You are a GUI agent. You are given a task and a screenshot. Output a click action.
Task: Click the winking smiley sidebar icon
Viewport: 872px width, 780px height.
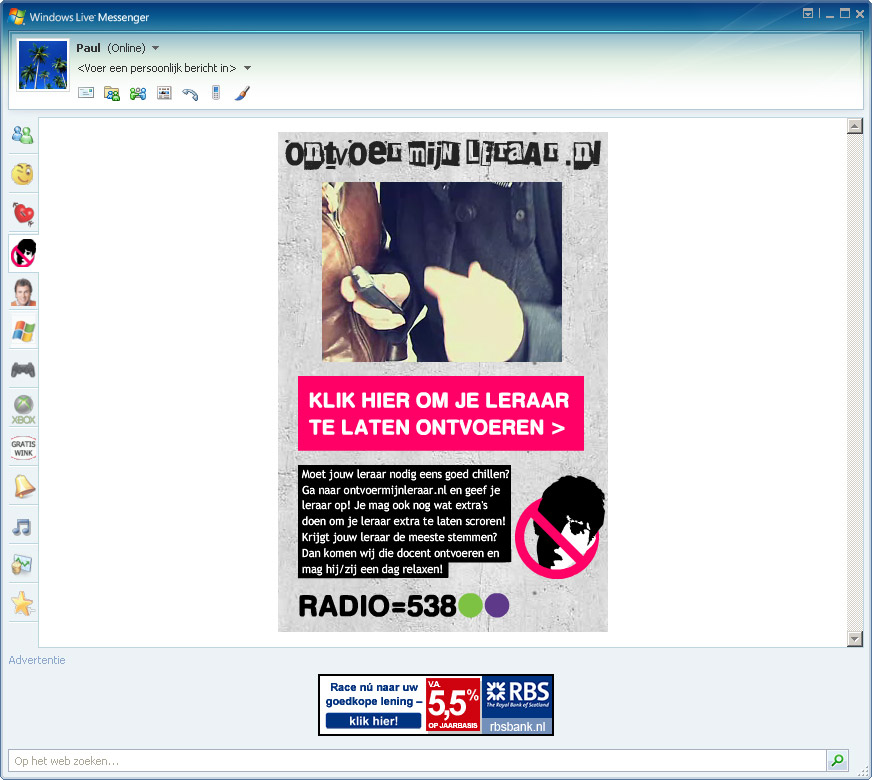point(23,174)
